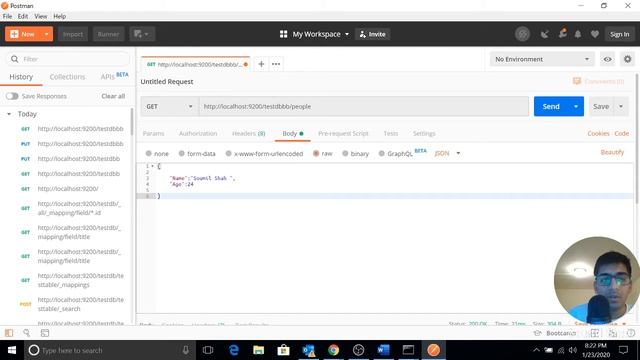The height and width of the screenshot is (360, 640).
Task: Open the Save dropdown arrow
Action: pos(621,107)
